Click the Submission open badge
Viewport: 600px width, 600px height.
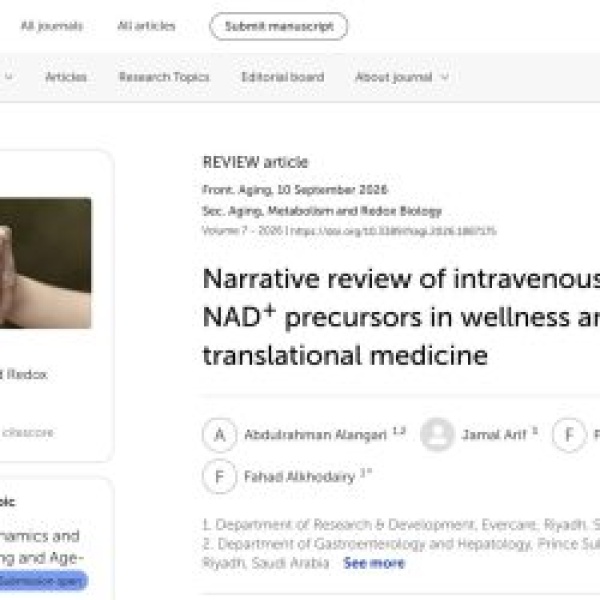point(43,581)
